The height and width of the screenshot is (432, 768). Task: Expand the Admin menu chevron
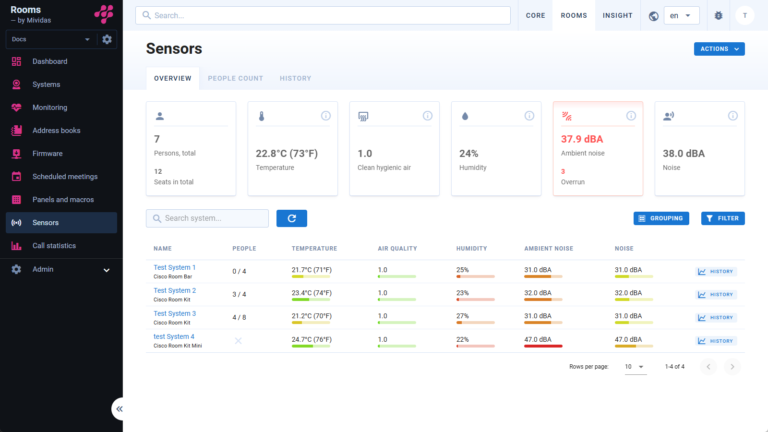coord(106,270)
